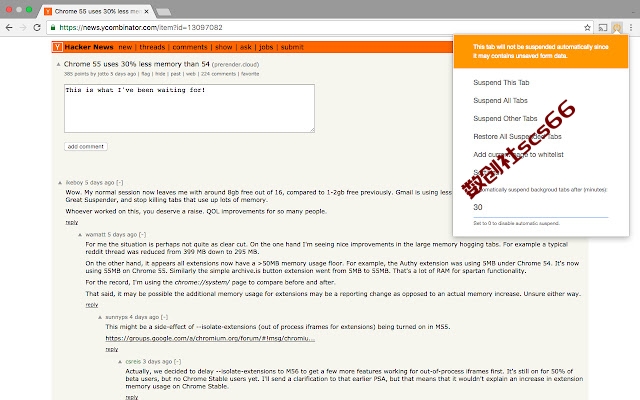Open the groups.google.com chromium forum link
The width and height of the screenshot is (640, 400).
[210, 338]
